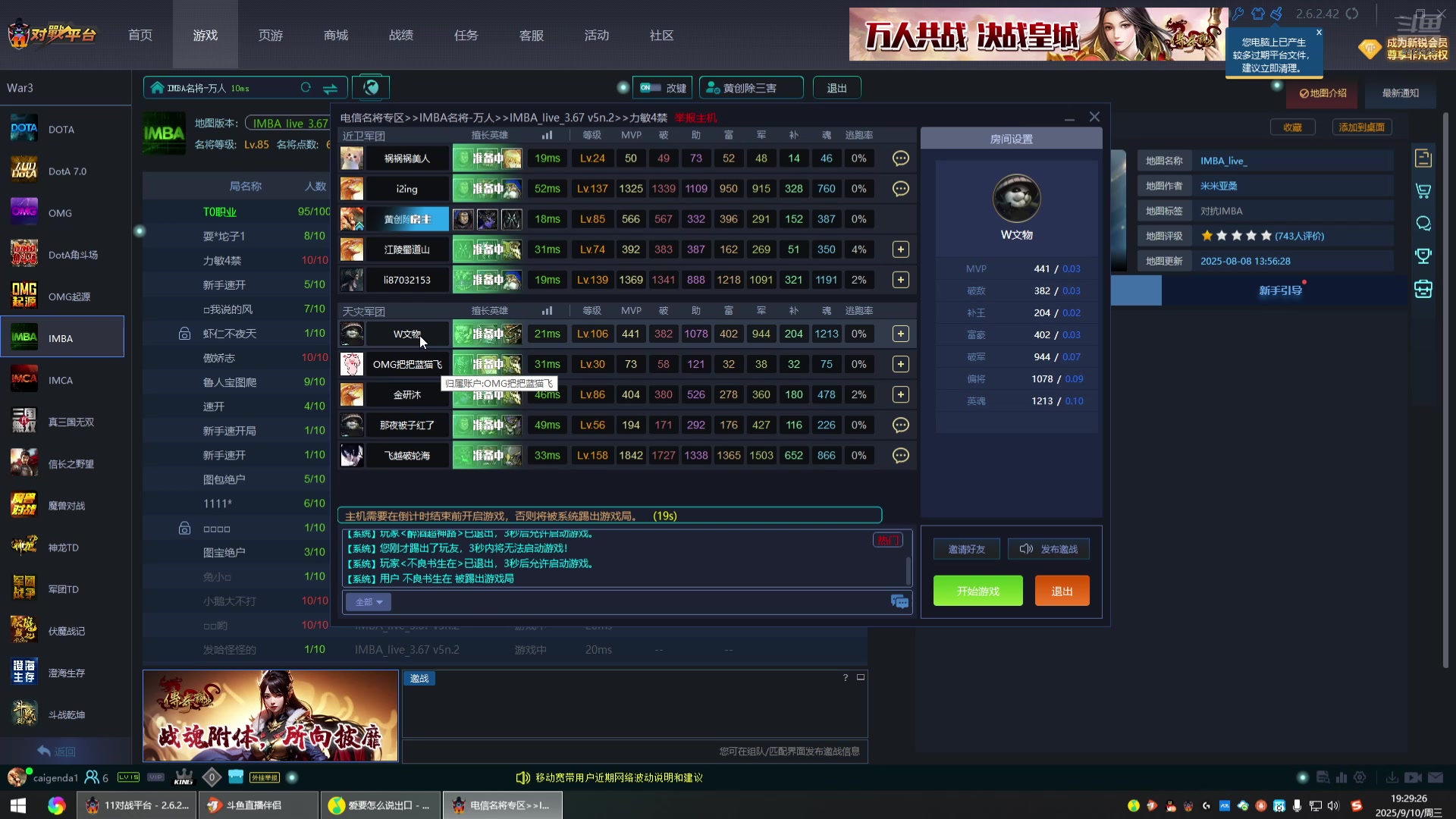Open chat bubble for 飞越破轮海 row

pyautogui.click(x=900, y=455)
